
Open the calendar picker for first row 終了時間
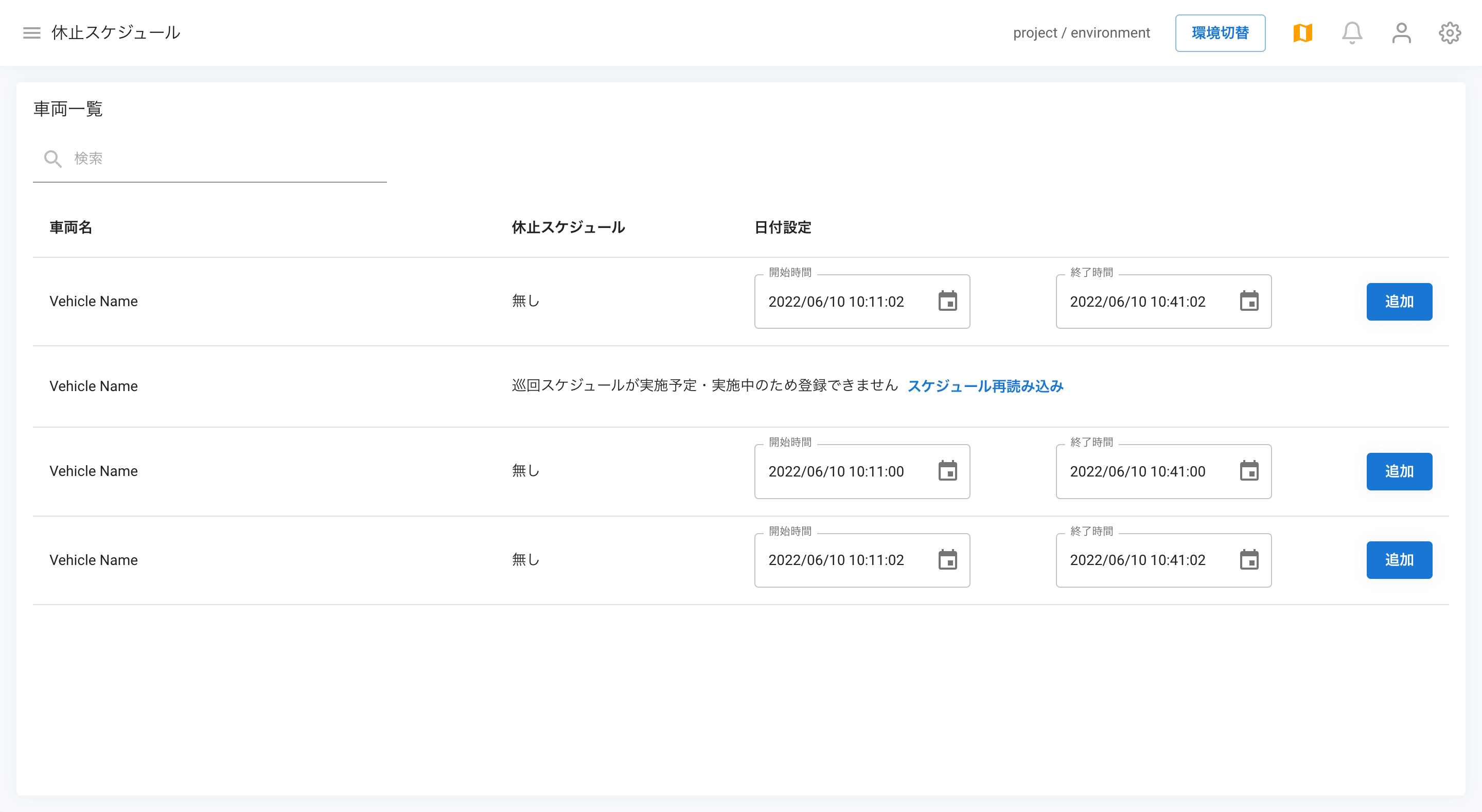point(1249,301)
